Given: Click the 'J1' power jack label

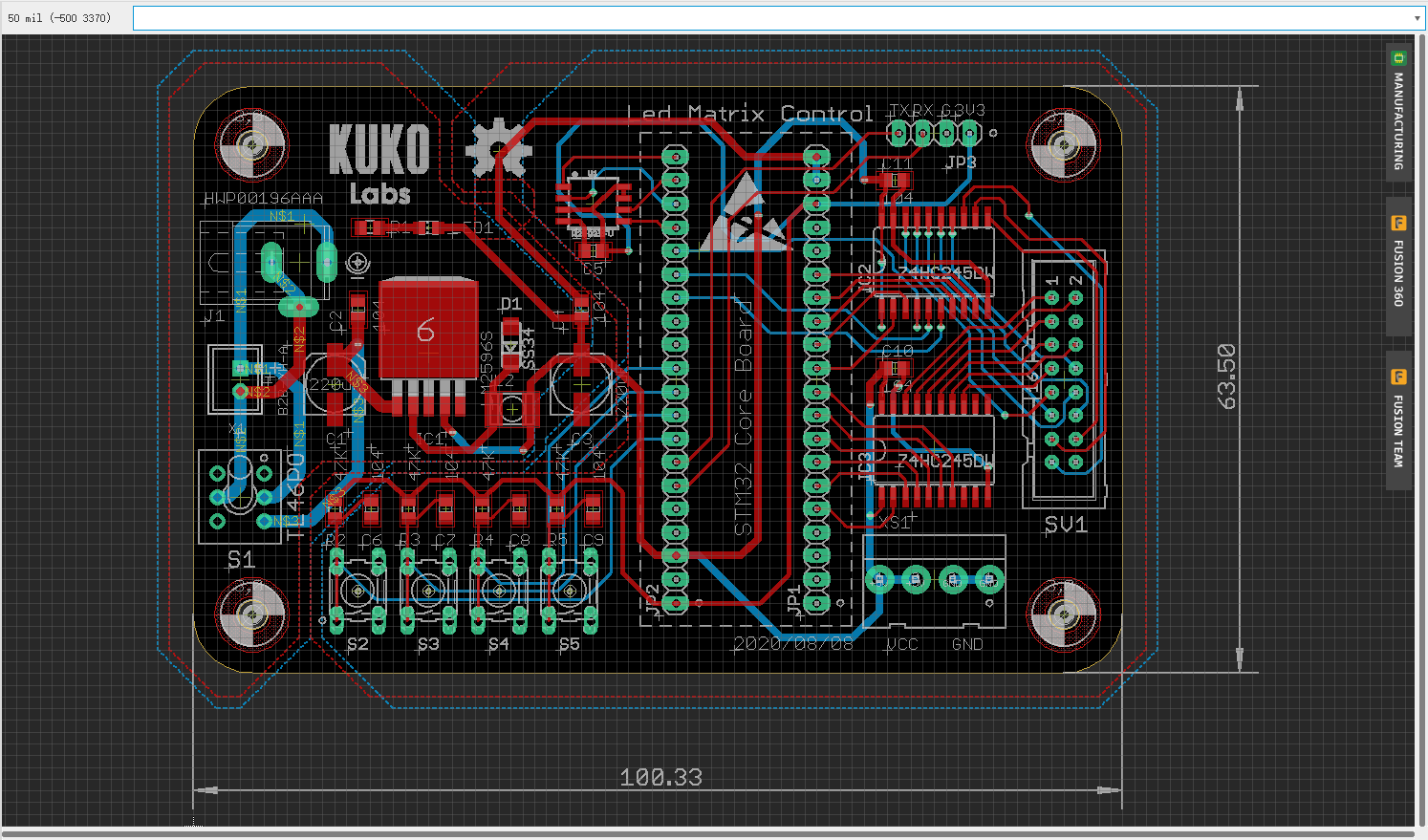Looking at the screenshot, I should coord(214,314).
